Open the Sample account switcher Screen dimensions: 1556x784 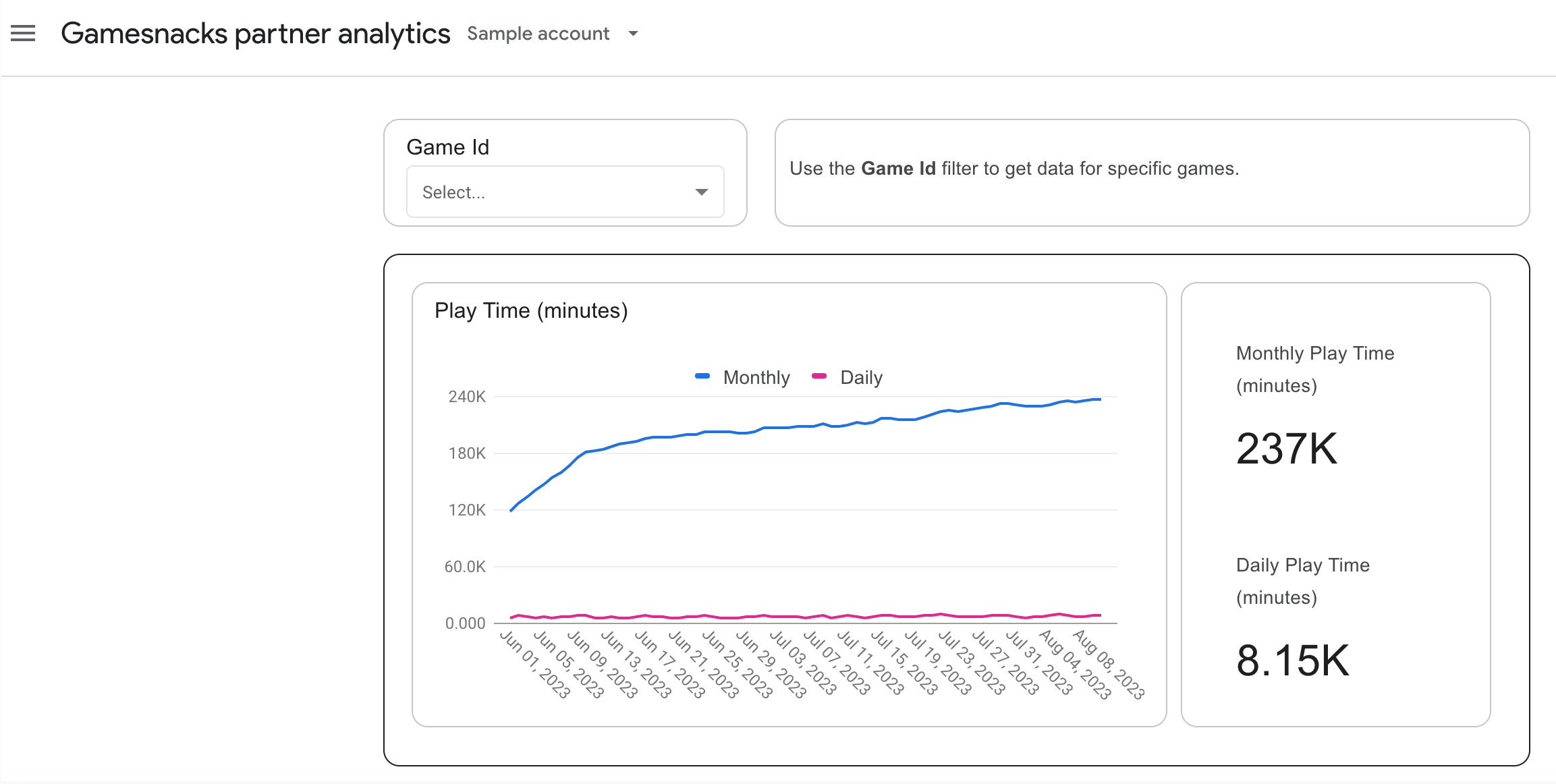[552, 34]
